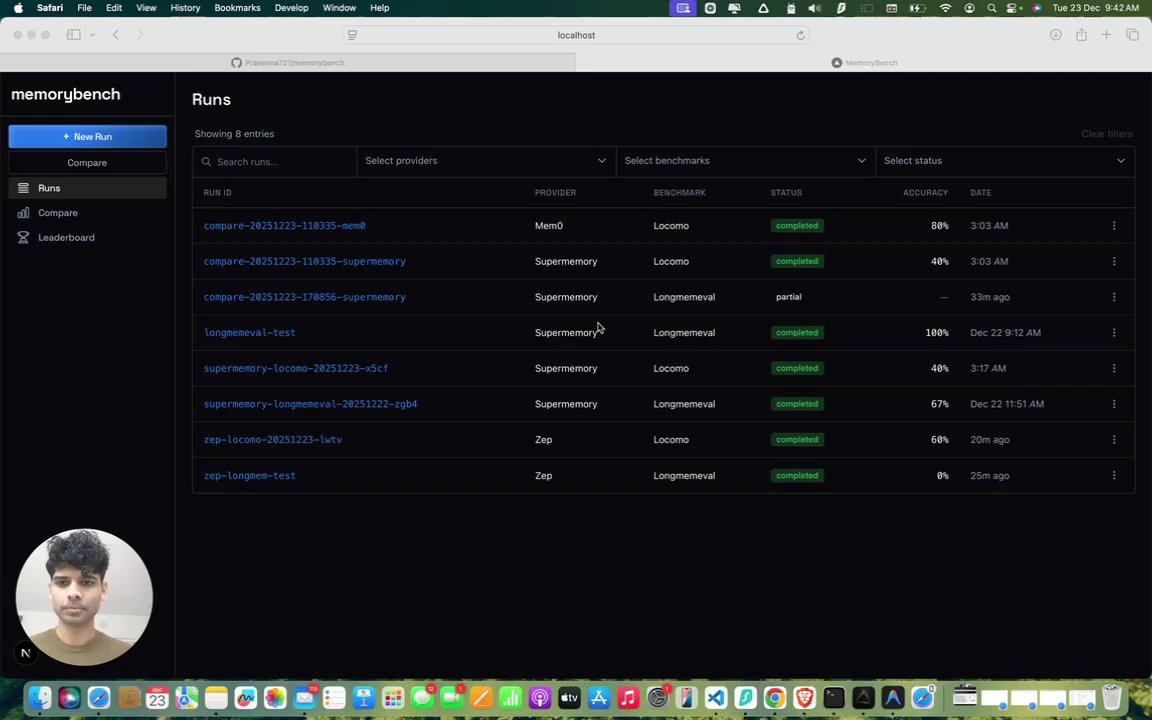Open run supermemory-longmemeval-20251222-zgb4
The image size is (1152, 720).
pos(310,404)
